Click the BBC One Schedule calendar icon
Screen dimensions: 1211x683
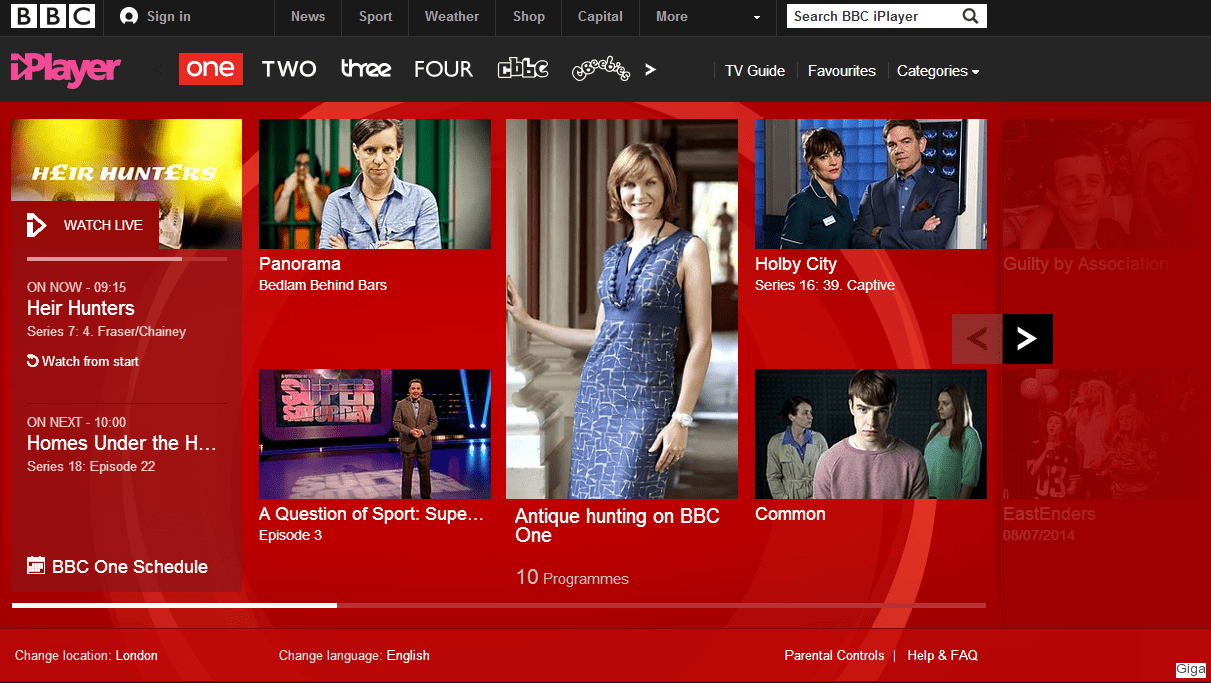36,566
